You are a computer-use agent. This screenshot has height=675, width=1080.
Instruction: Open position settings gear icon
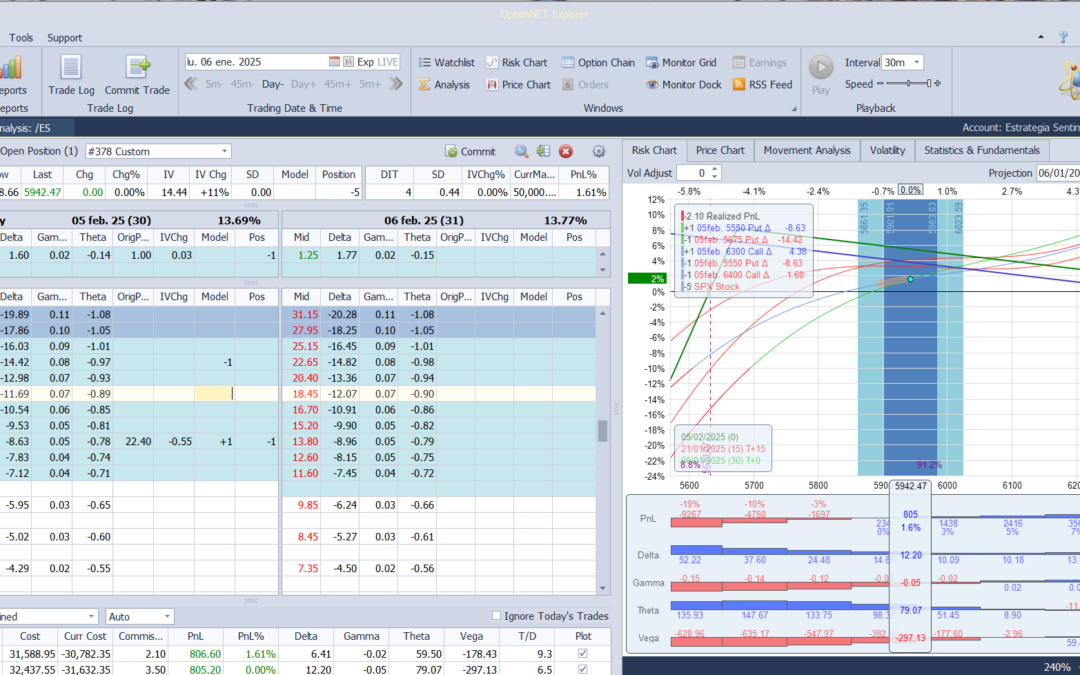599,151
